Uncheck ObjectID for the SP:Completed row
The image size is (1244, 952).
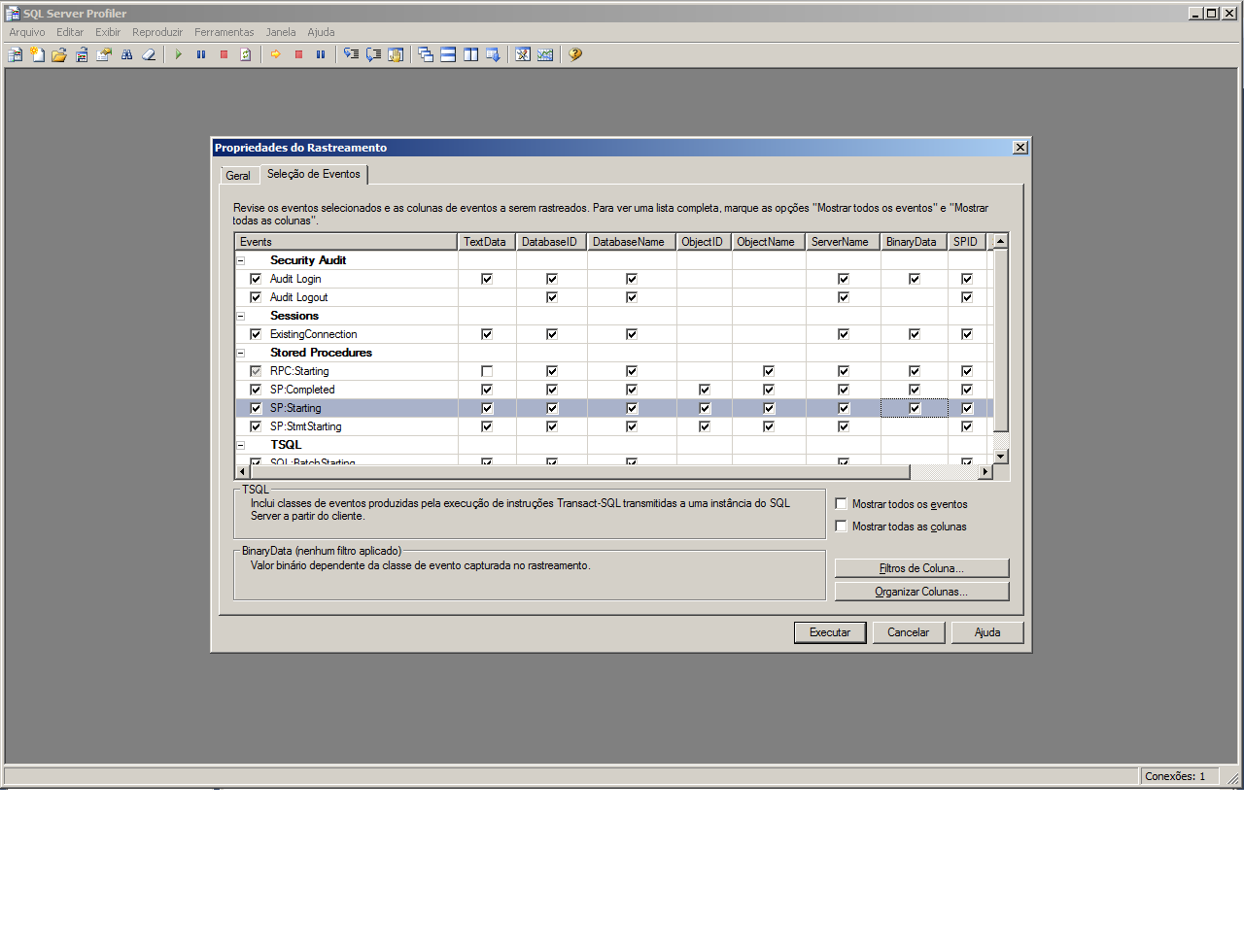click(705, 390)
